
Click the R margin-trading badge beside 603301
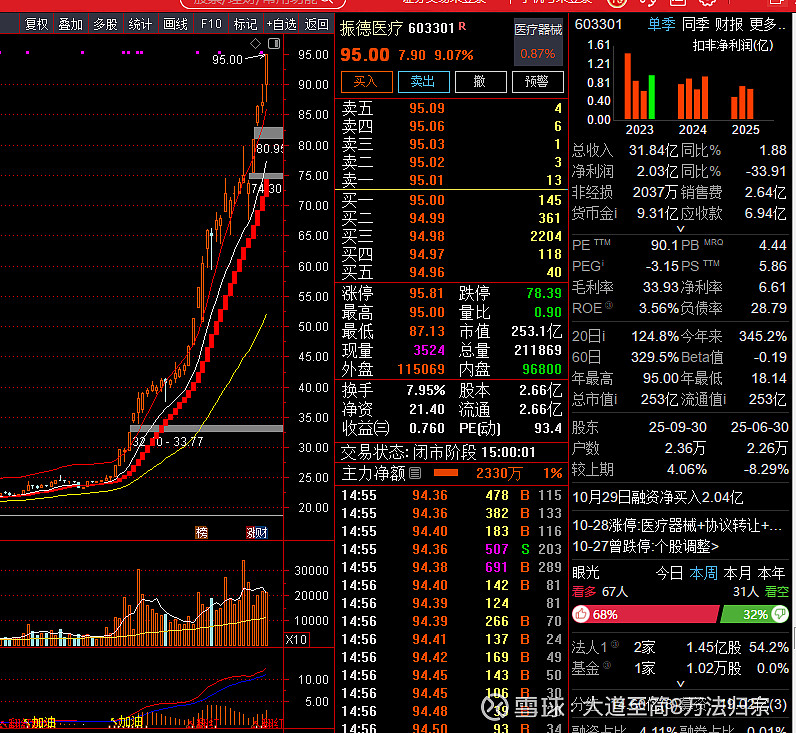[x=462, y=26]
